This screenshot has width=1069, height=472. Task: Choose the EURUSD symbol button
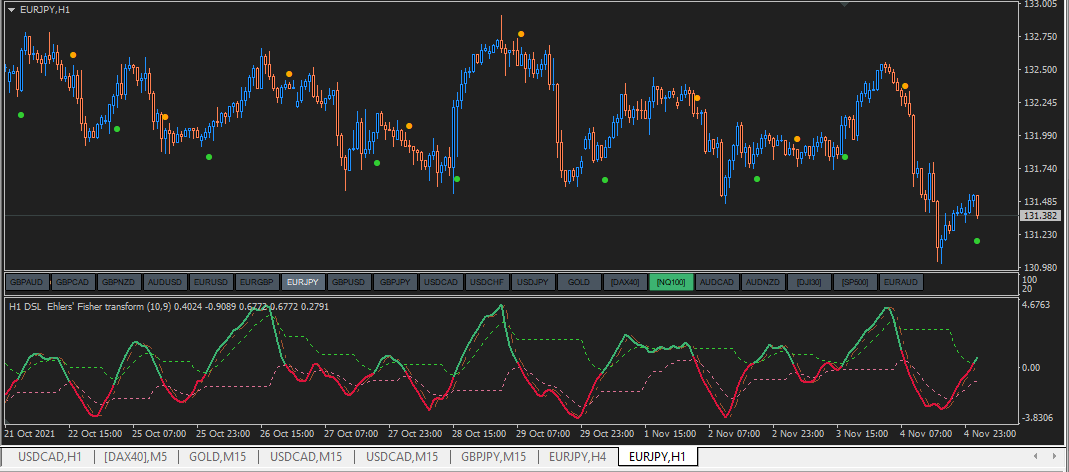click(211, 283)
